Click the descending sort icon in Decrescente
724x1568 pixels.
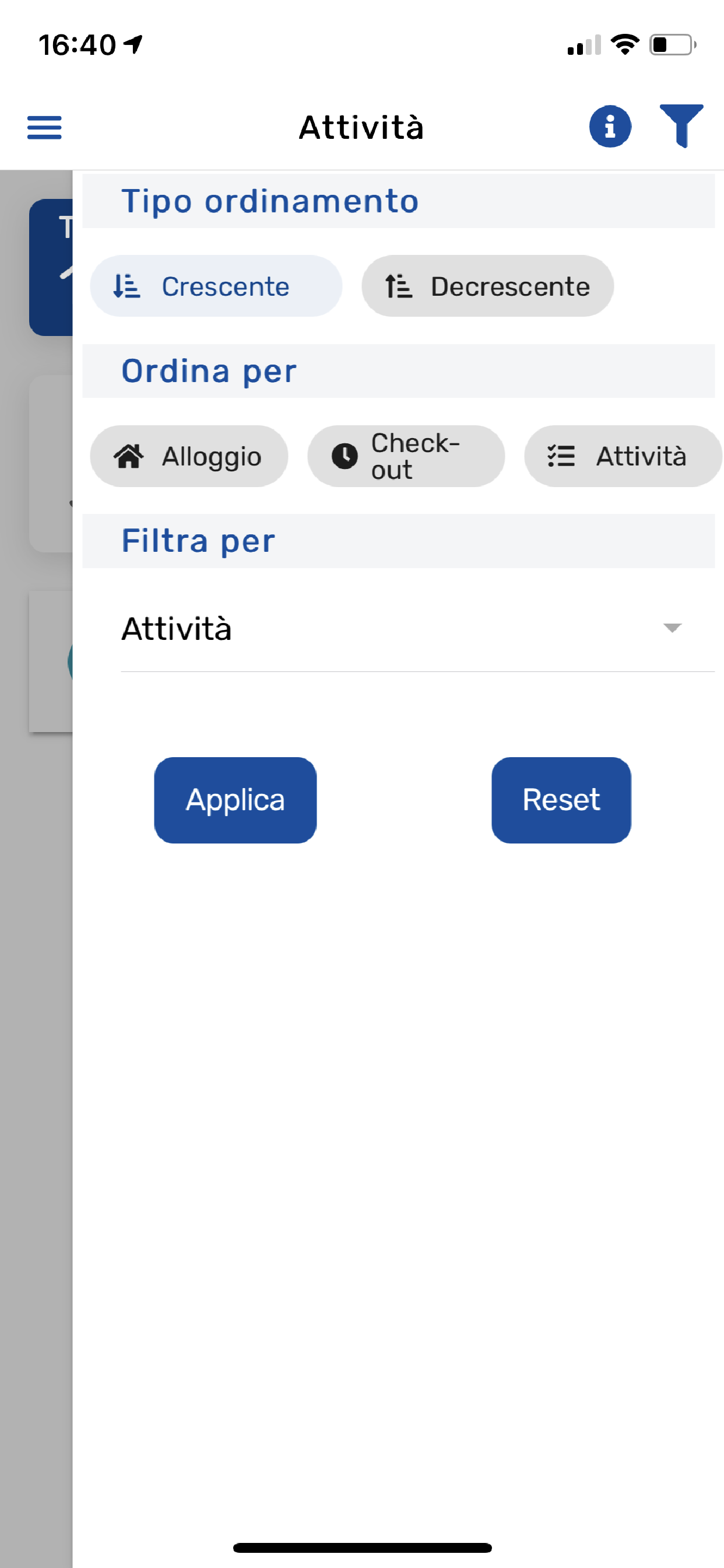399,286
